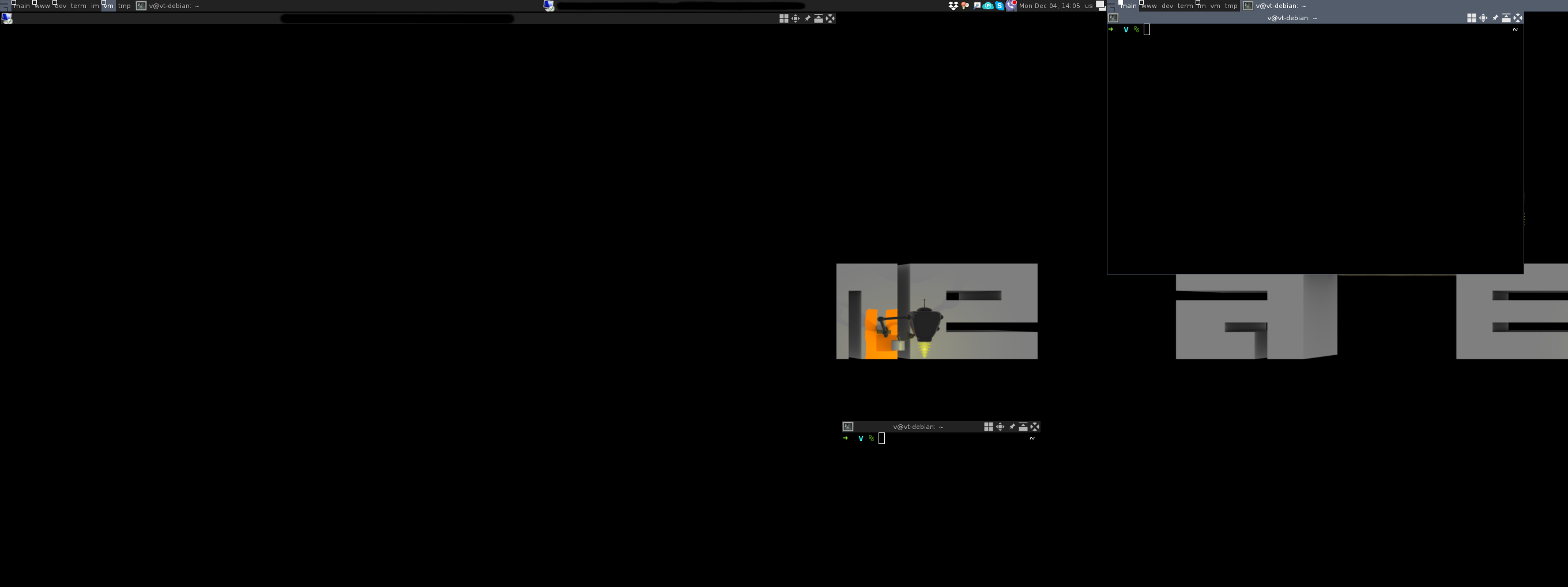Toggle the checkbox beside the main workspace
Screen dimensions: 1568x587
pyautogui.click(x=14, y=2)
